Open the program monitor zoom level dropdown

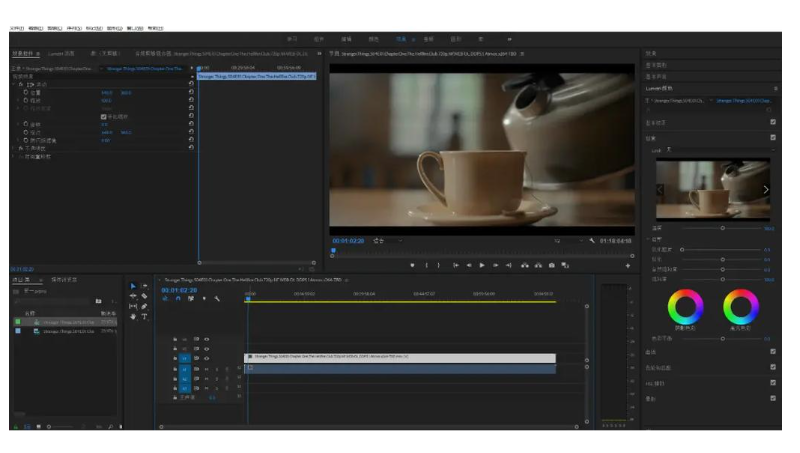coord(387,241)
